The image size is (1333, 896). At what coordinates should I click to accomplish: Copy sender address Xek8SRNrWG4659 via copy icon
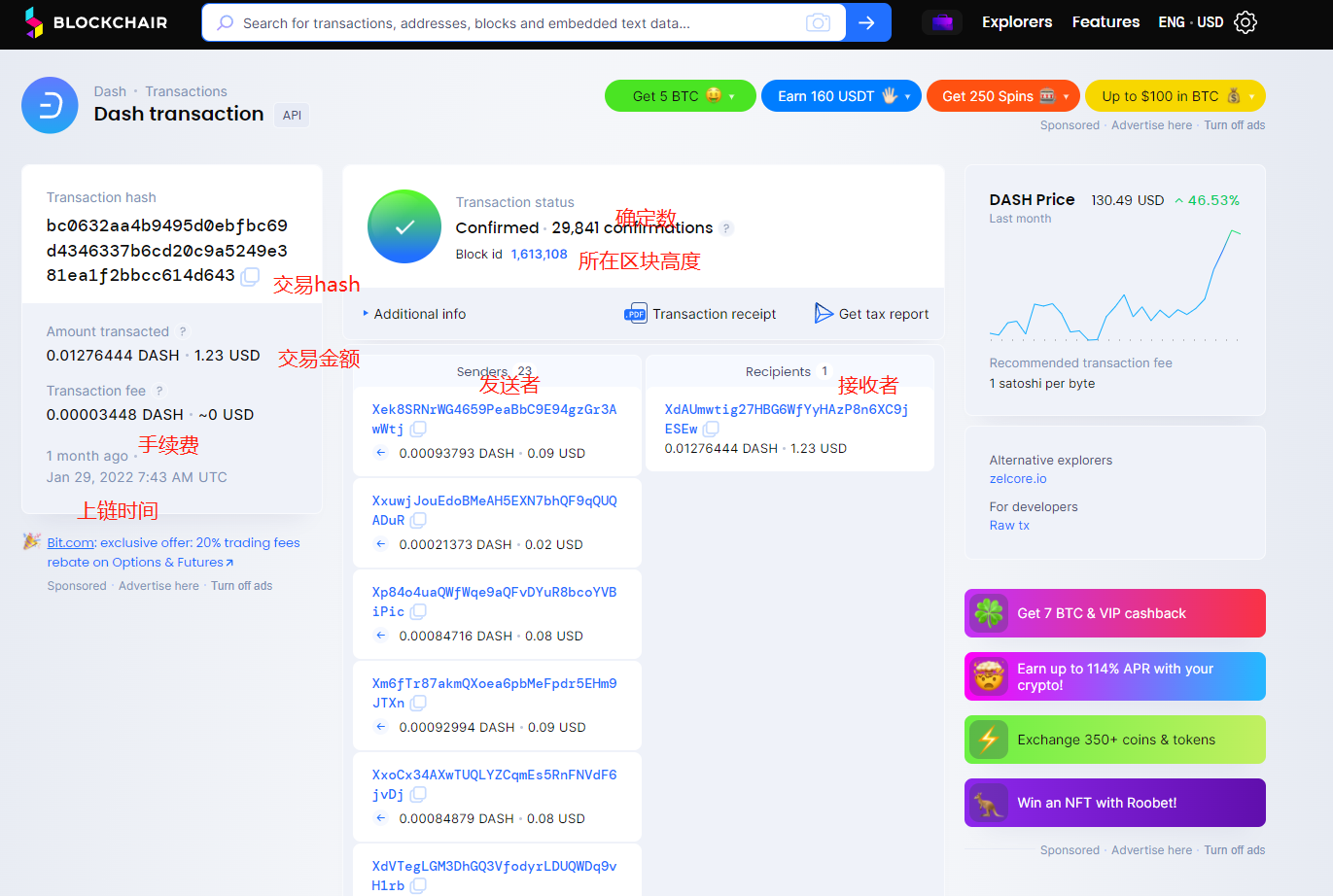[x=418, y=429]
